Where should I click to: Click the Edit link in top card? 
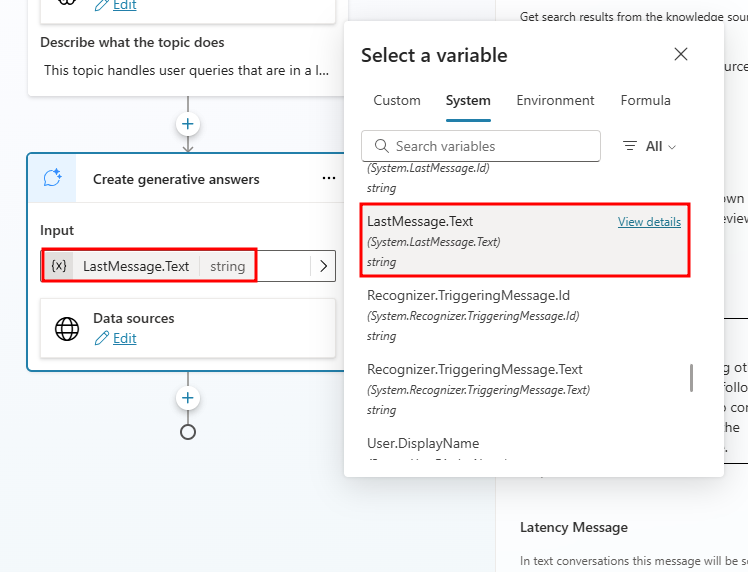tap(125, 6)
